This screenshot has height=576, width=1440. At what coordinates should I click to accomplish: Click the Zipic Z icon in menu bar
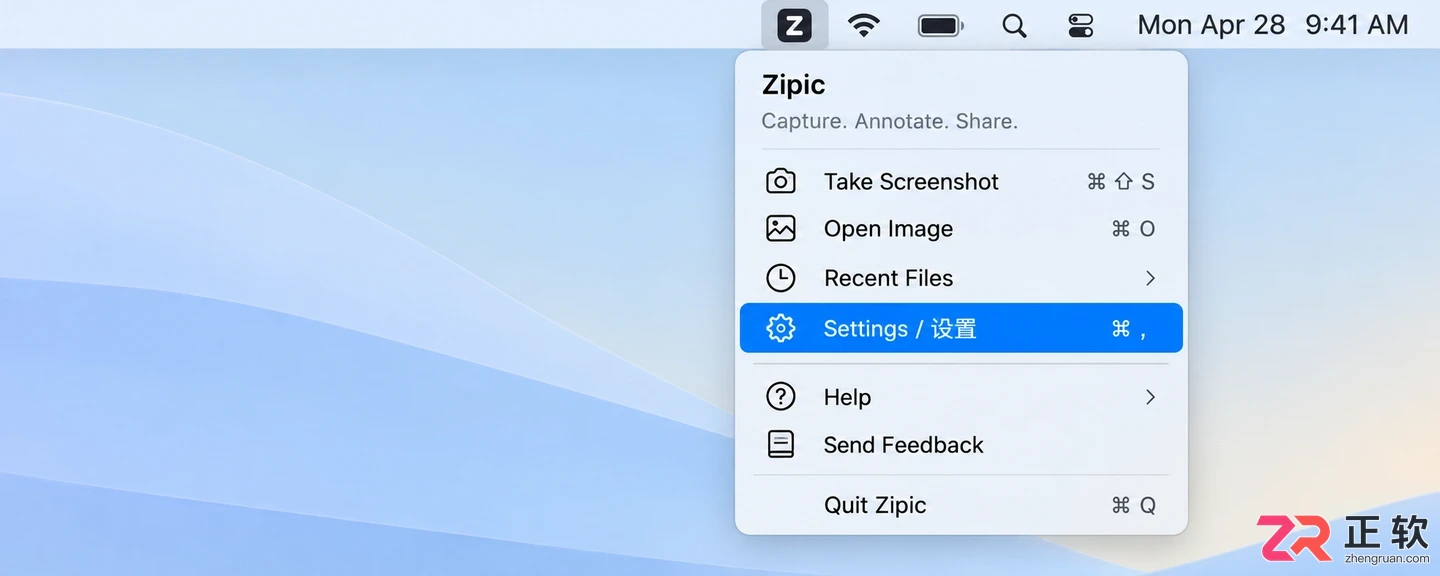(x=795, y=25)
